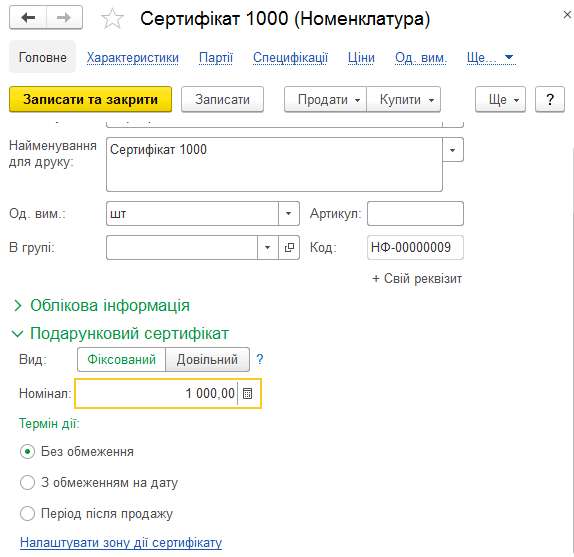Open the calculator icon in Номінал field
The height and width of the screenshot is (557, 574).
pos(247,393)
